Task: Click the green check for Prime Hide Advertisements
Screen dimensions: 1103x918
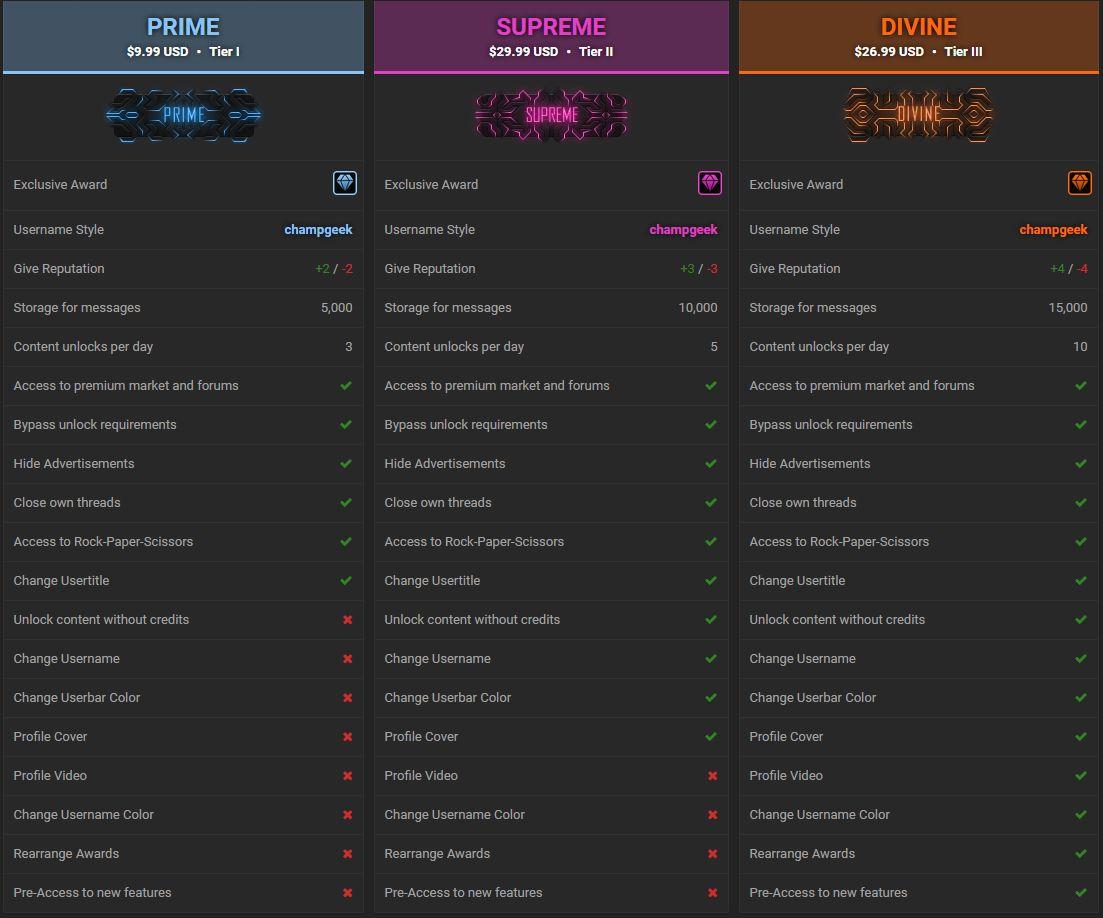Action: click(x=346, y=464)
